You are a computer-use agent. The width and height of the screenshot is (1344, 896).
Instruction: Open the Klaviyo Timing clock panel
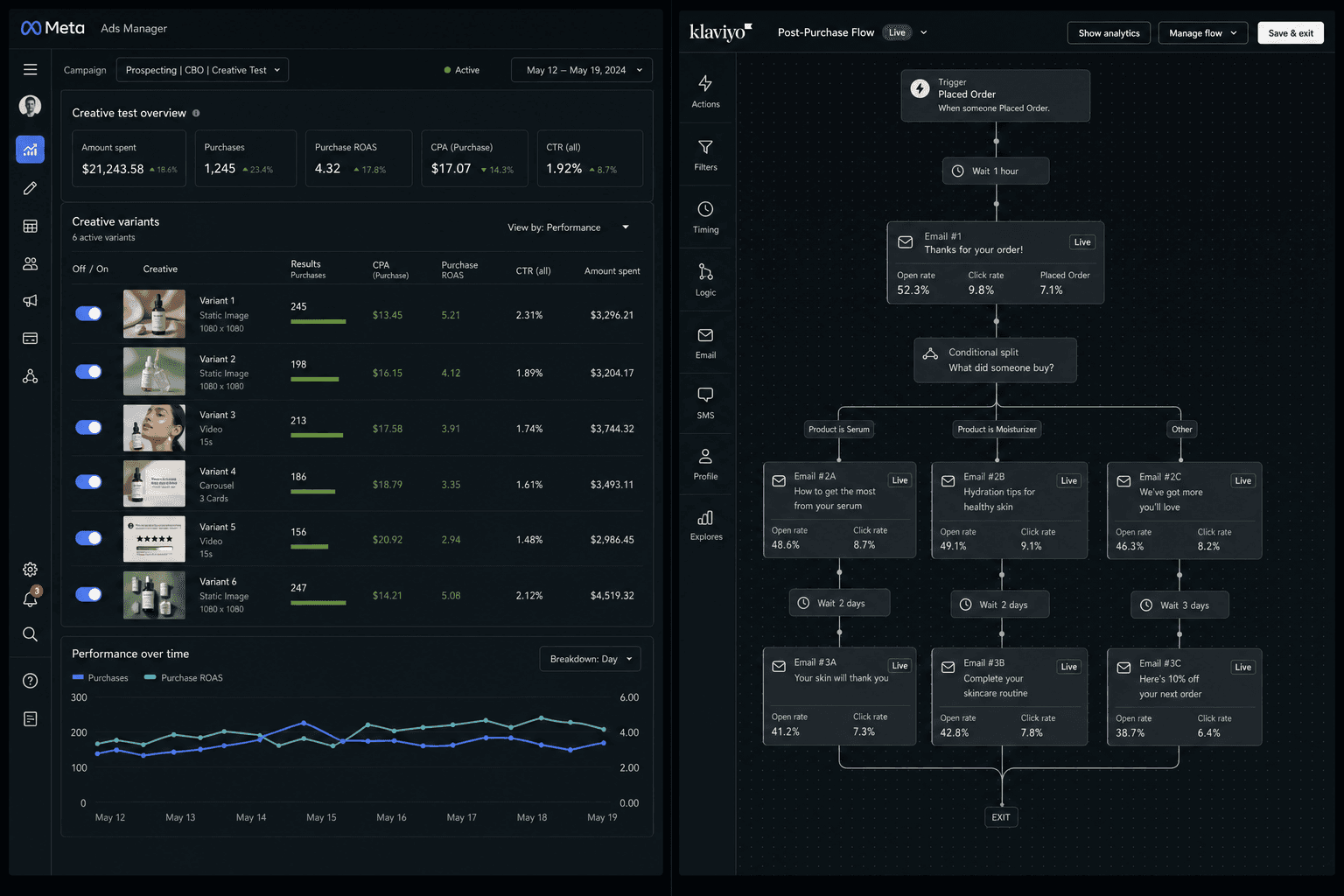pyautogui.click(x=705, y=217)
